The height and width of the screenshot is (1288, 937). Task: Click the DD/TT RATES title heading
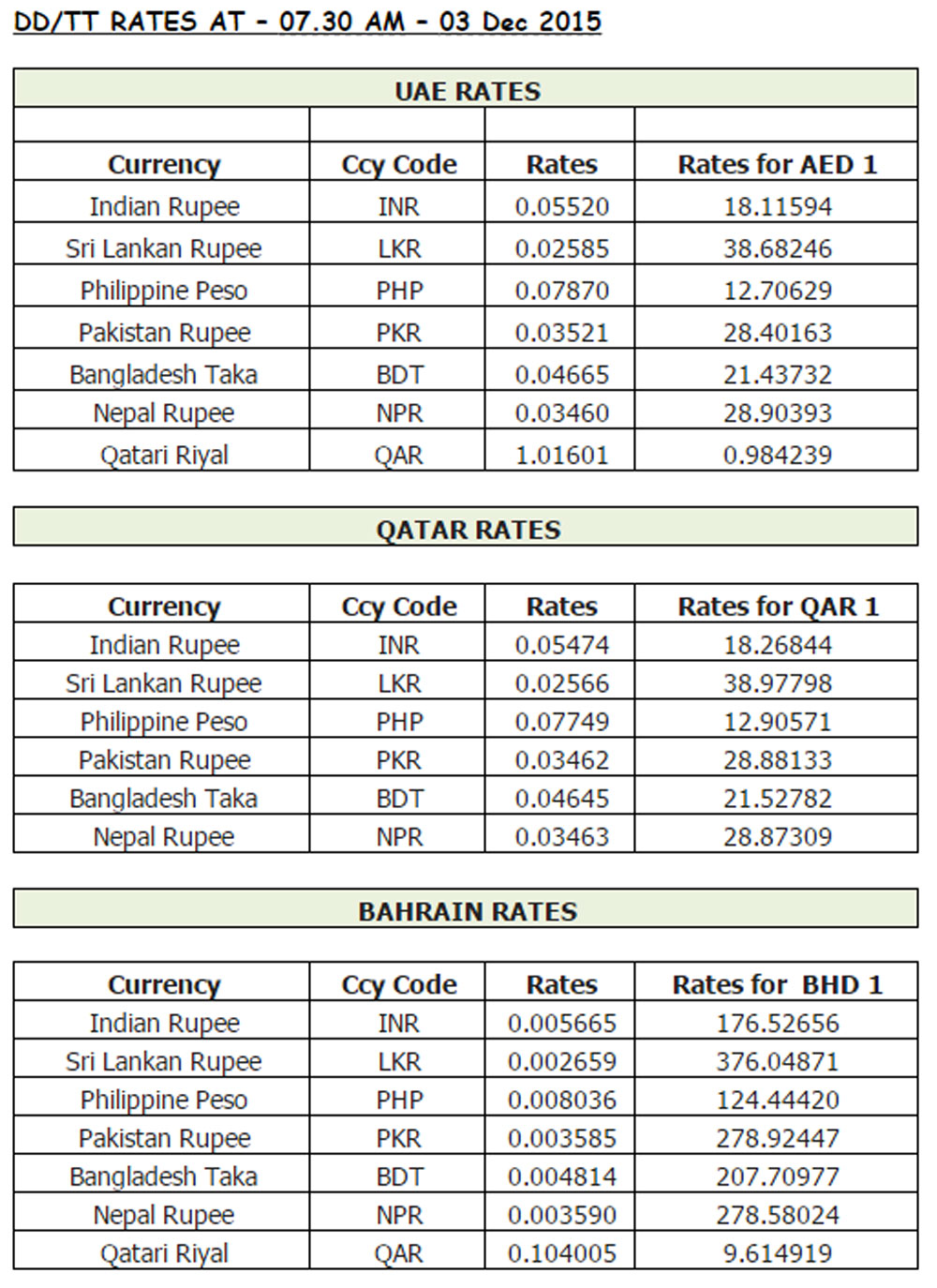307,22
